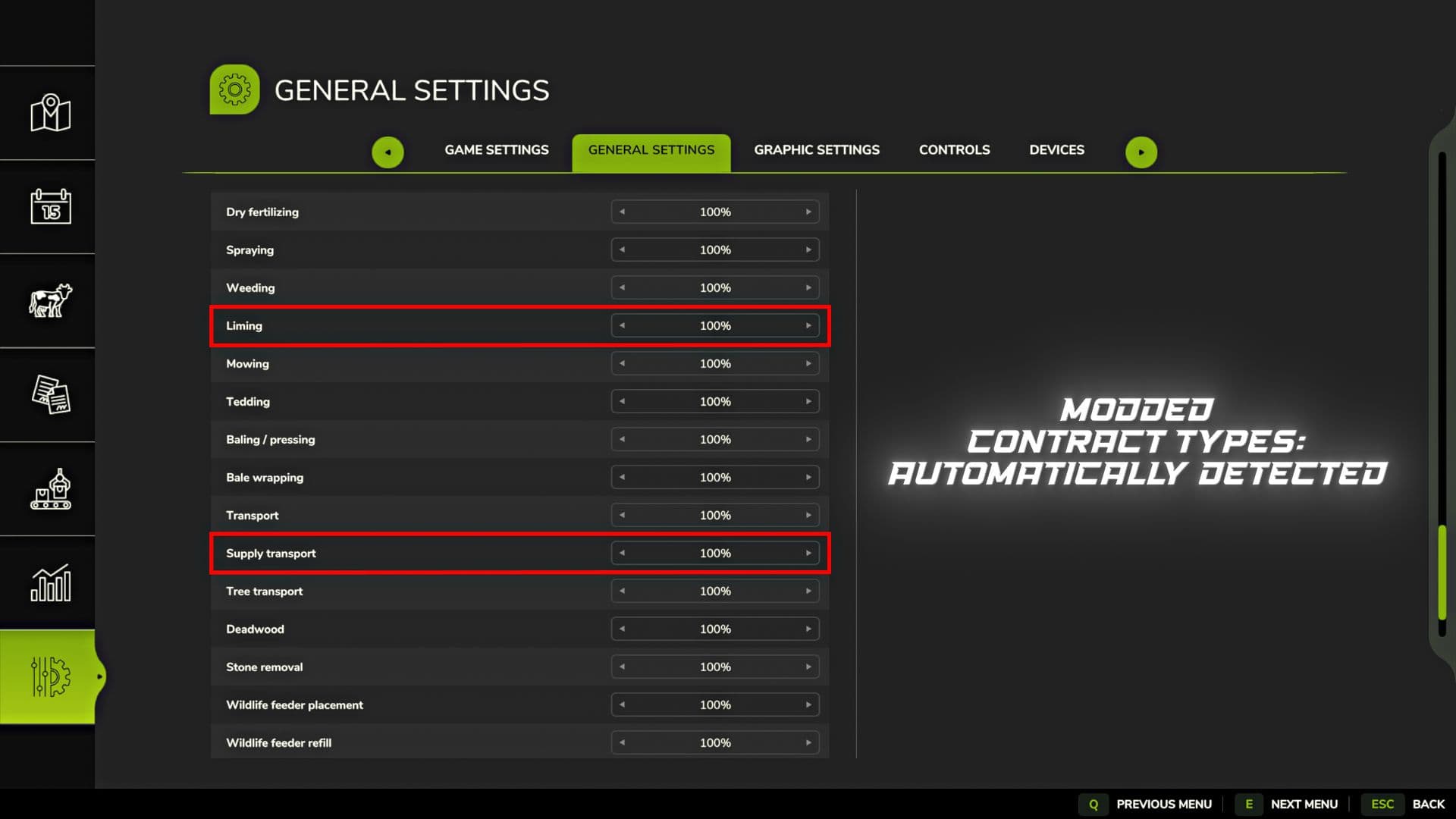Select the General Settings tab
1456x819 pixels.
tap(651, 152)
